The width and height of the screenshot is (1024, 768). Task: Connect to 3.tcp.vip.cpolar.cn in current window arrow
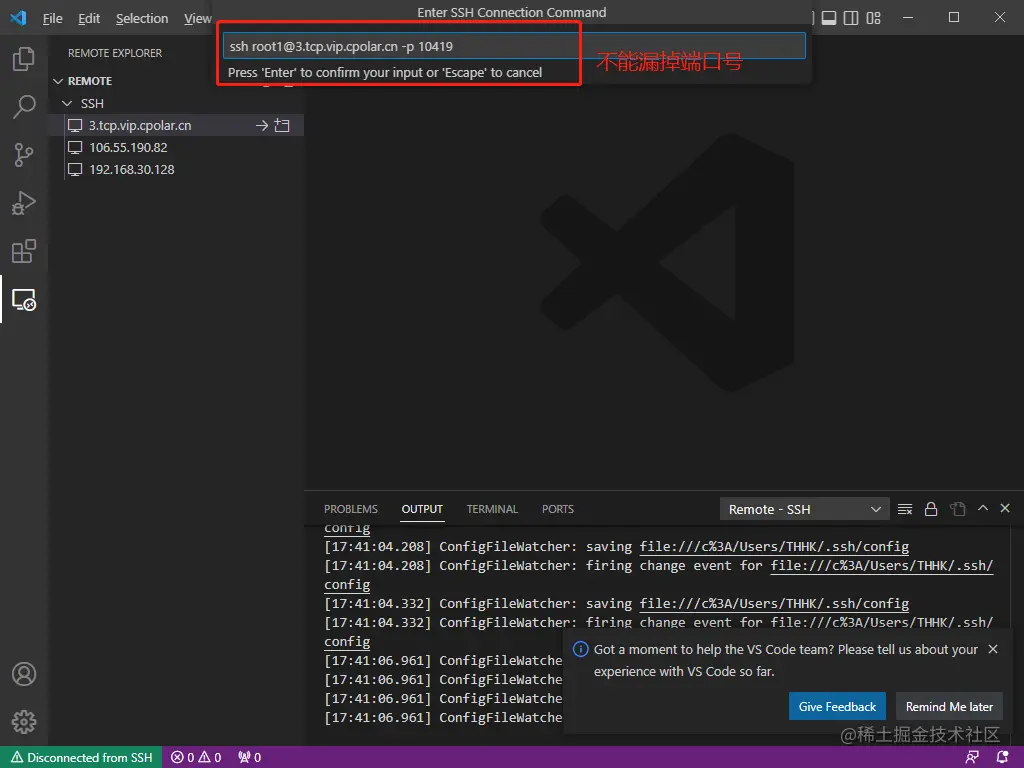pos(262,125)
